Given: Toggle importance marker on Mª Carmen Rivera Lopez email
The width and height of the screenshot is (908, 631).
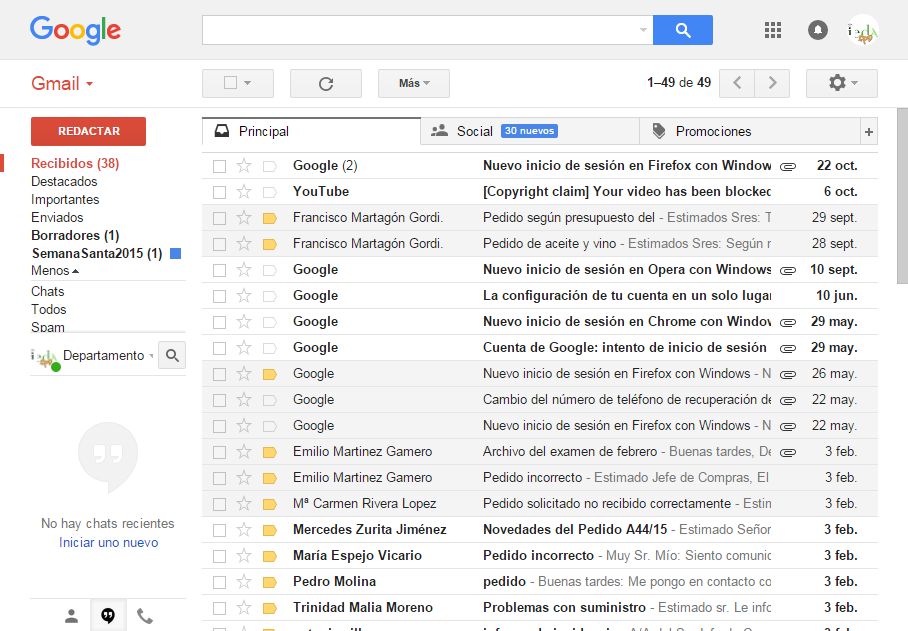Looking at the screenshot, I should (269, 504).
